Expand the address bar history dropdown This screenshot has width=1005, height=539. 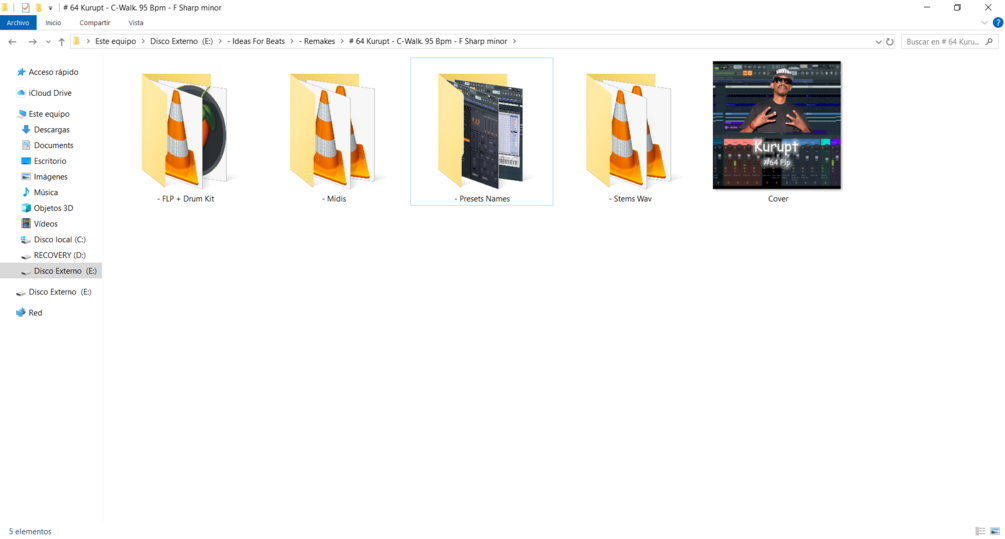(878, 42)
